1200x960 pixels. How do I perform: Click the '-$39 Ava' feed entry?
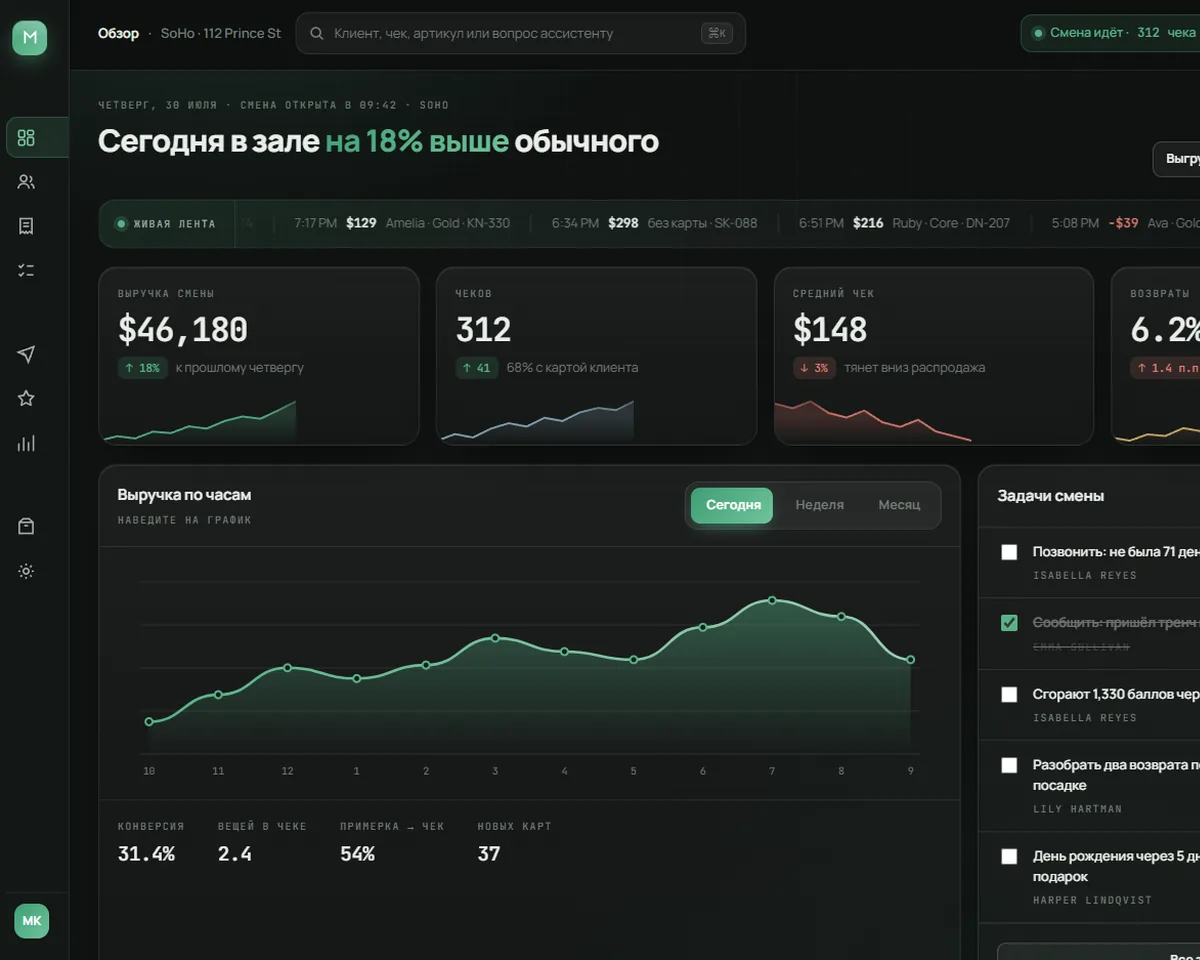pos(1126,223)
